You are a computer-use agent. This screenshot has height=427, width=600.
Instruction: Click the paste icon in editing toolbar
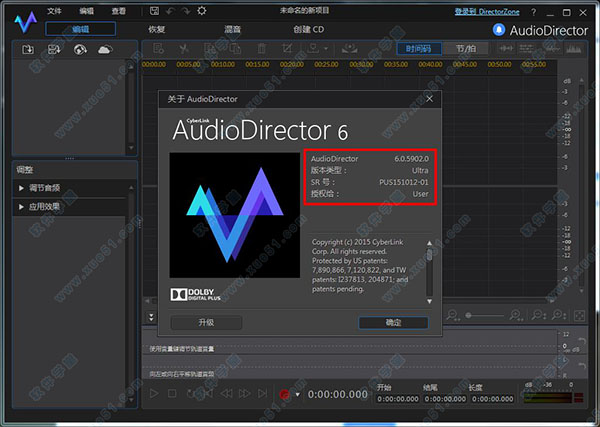[x=235, y=49]
